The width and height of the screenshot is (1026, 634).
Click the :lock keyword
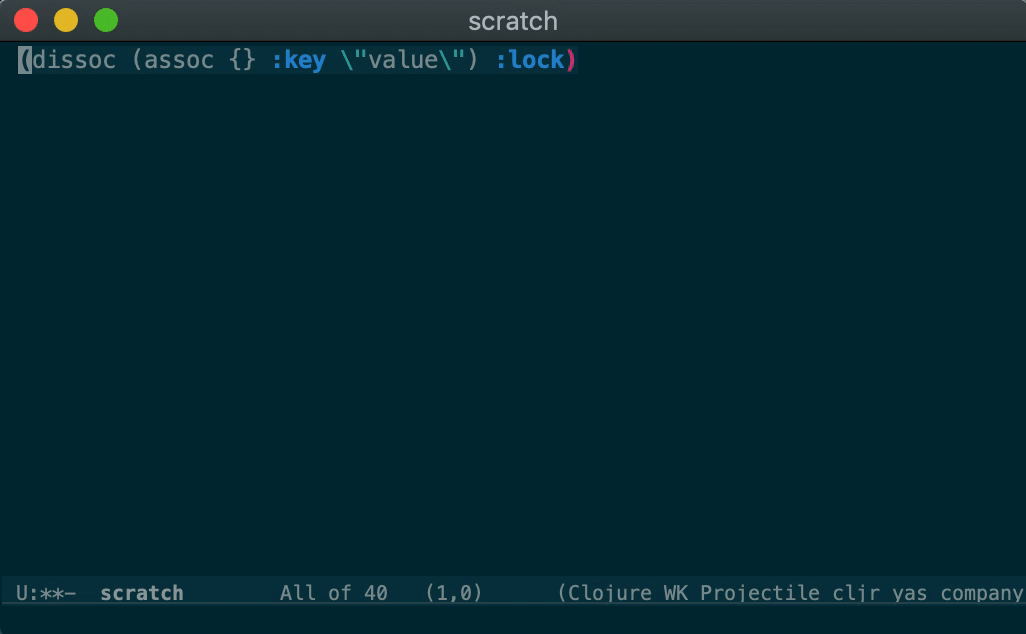tap(530, 60)
